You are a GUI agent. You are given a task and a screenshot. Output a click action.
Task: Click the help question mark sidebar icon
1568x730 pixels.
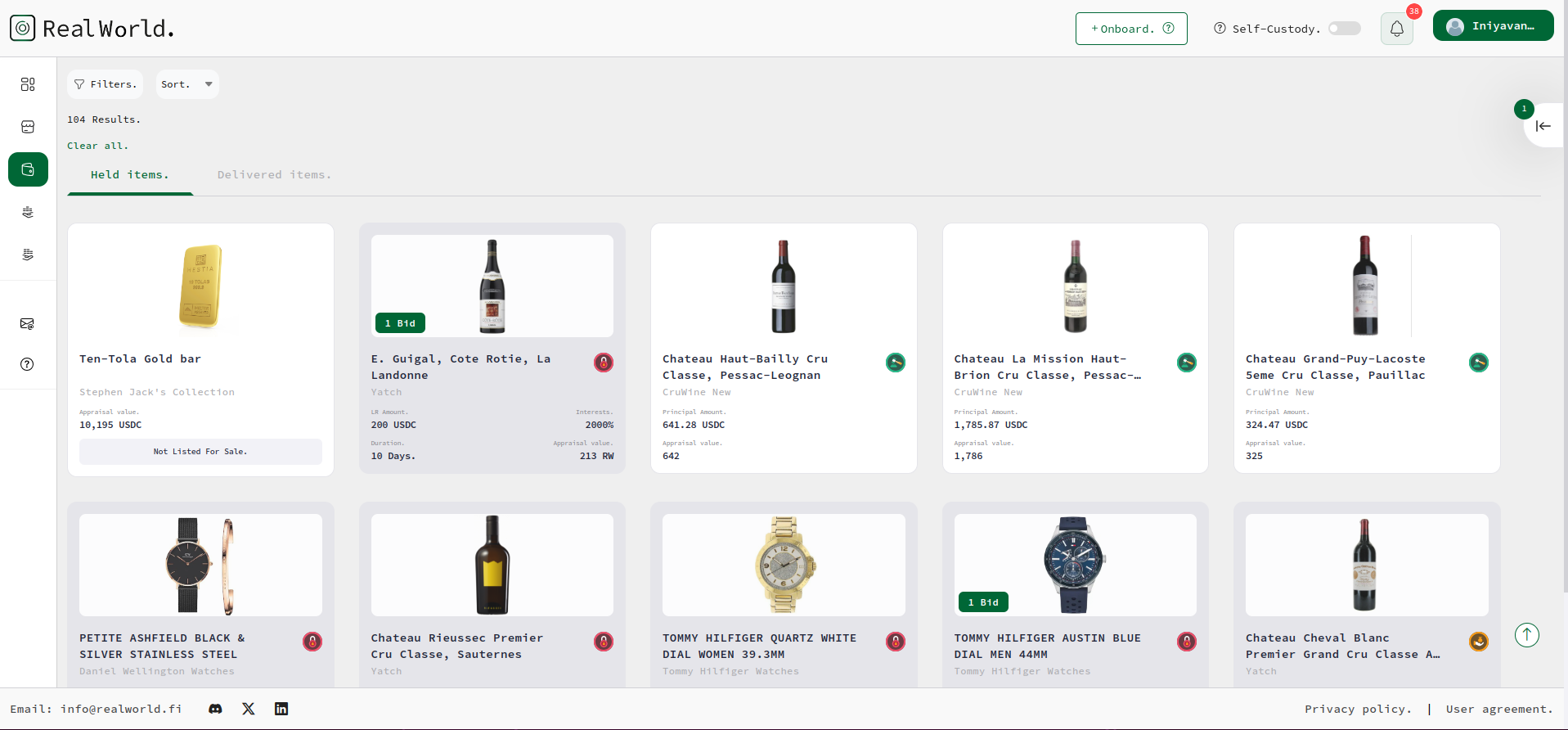[x=28, y=364]
